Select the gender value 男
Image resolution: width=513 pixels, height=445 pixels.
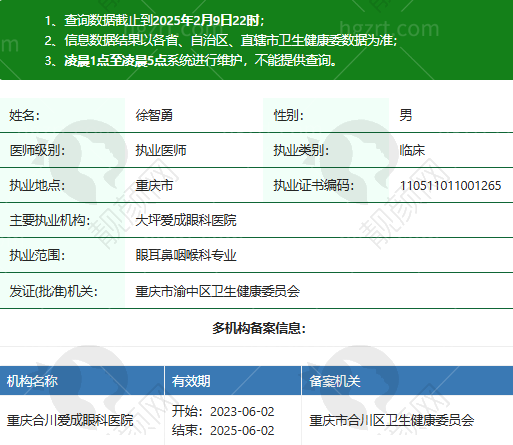pyautogui.click(x=406, y=115)
